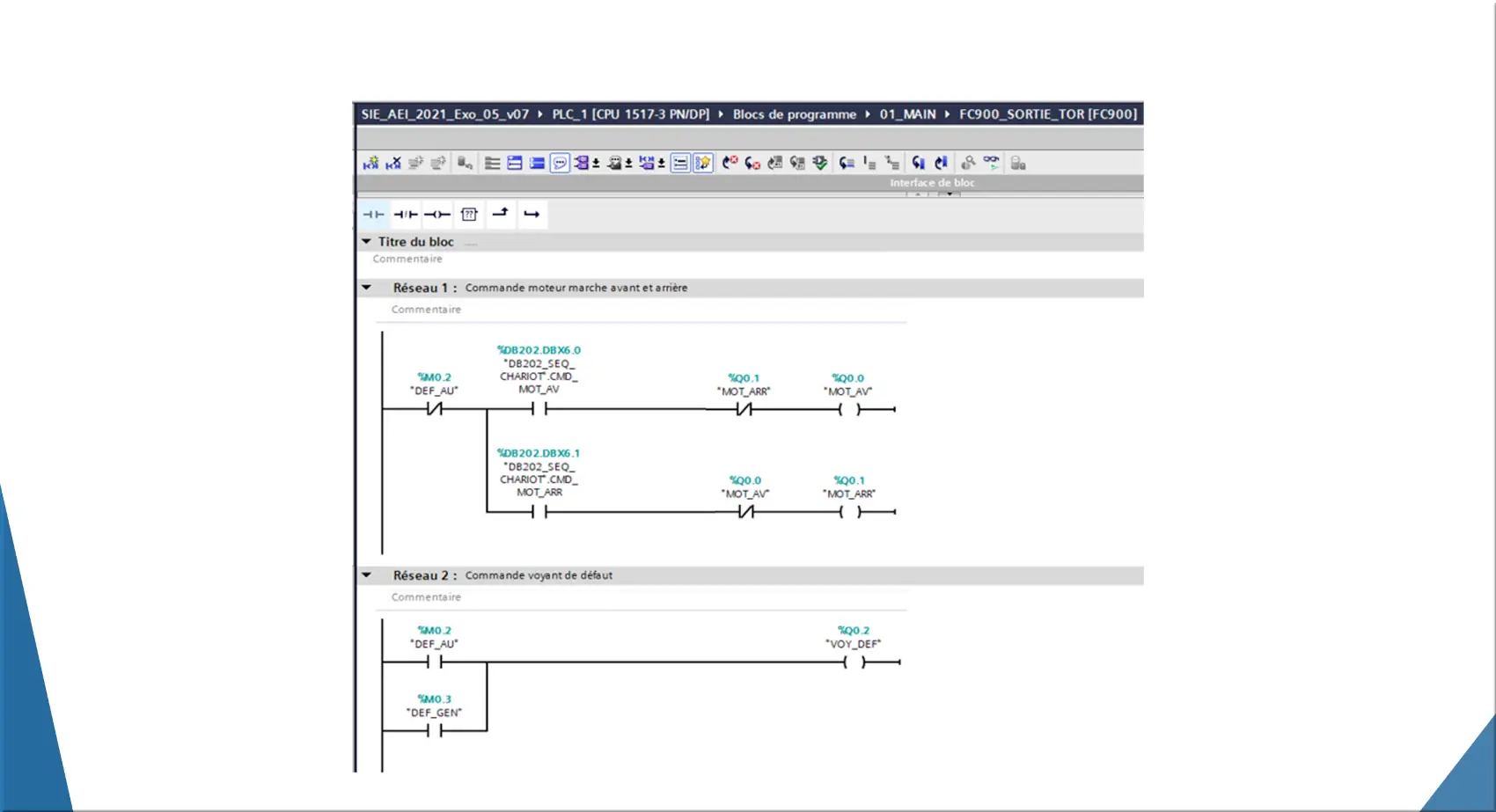Viewport: 1496px width, 812px height.
Task: Click the database lock icon at toolbar end
Action: pyautogui.click(x=1018, y=163)
